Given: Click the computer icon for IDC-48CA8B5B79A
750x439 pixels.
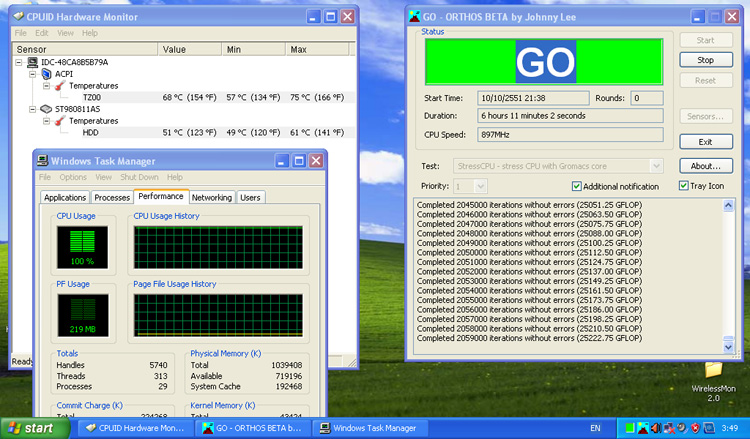Looking at the screenshot, I should 33,62.
